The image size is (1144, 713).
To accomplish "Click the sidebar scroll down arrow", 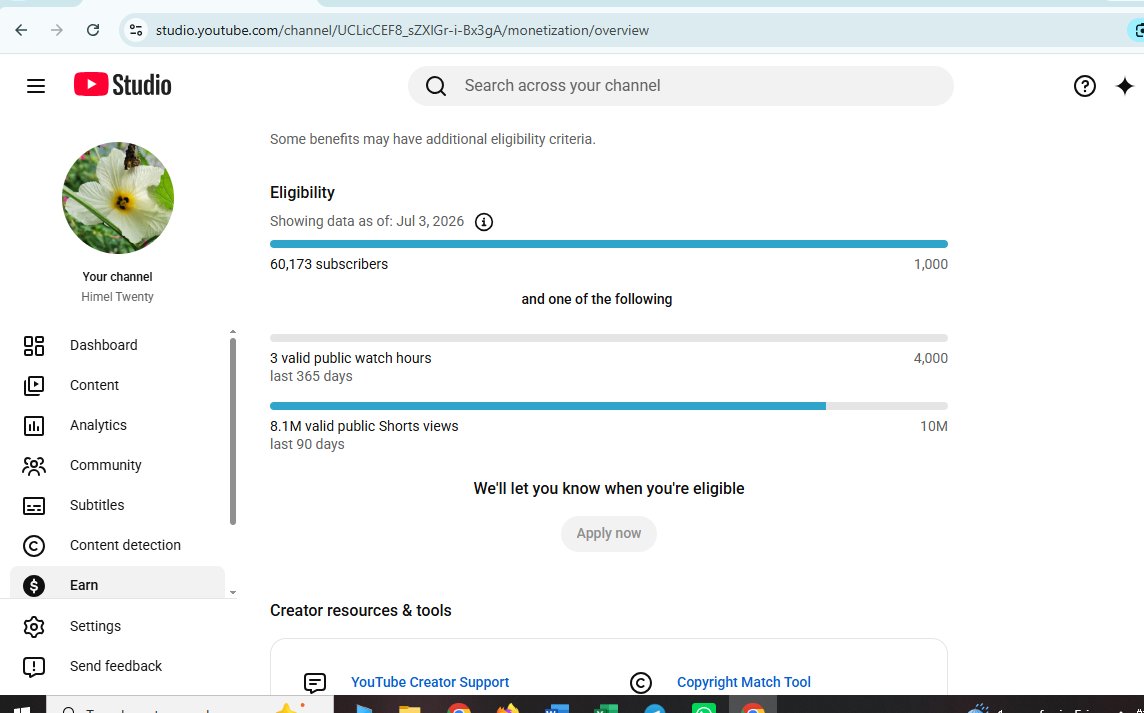I will pos(233,593).
